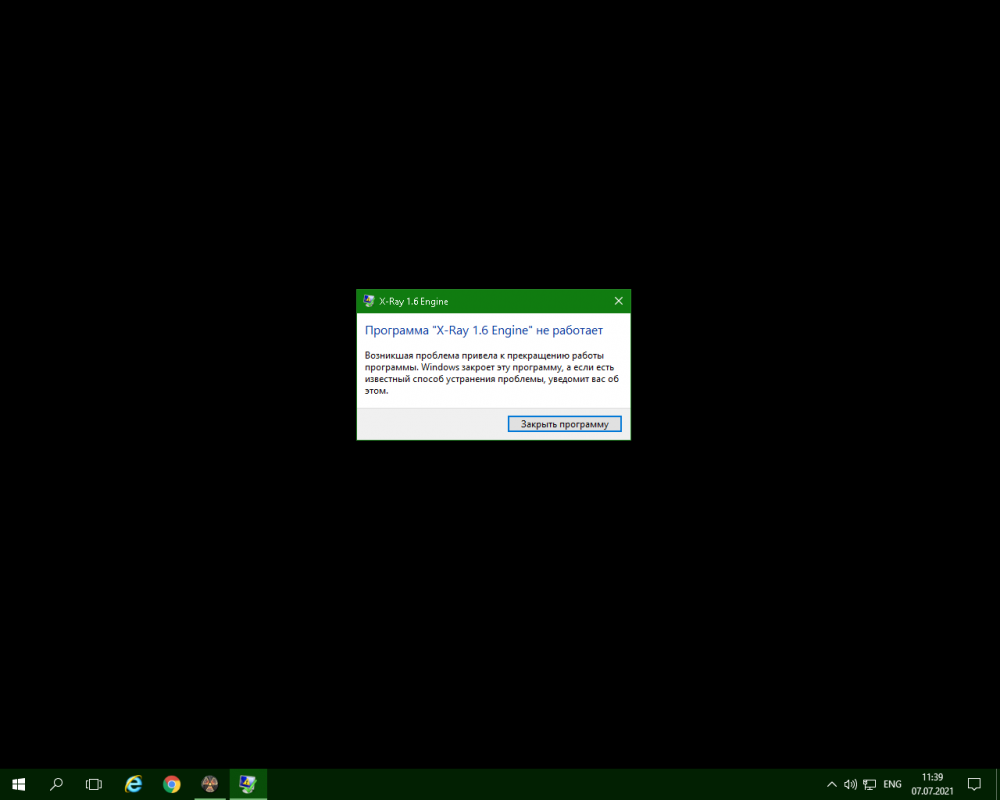Open Windows Search from the taskbar
The height and width of the screenshot is (800, 1000).
coord(55,784)
